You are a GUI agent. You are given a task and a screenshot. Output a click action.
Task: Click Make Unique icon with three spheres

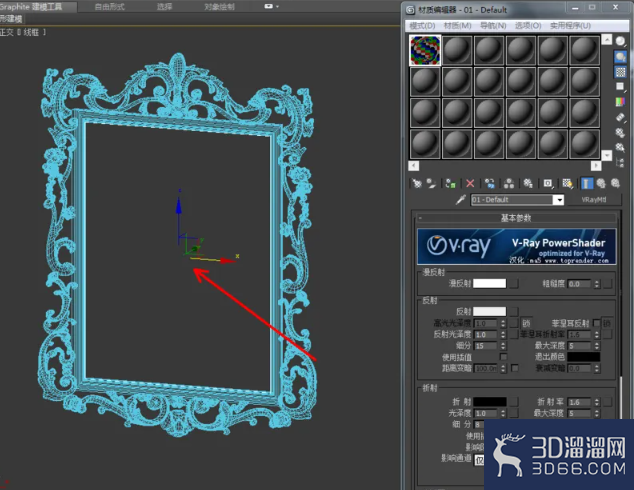[x=509, y=184]
